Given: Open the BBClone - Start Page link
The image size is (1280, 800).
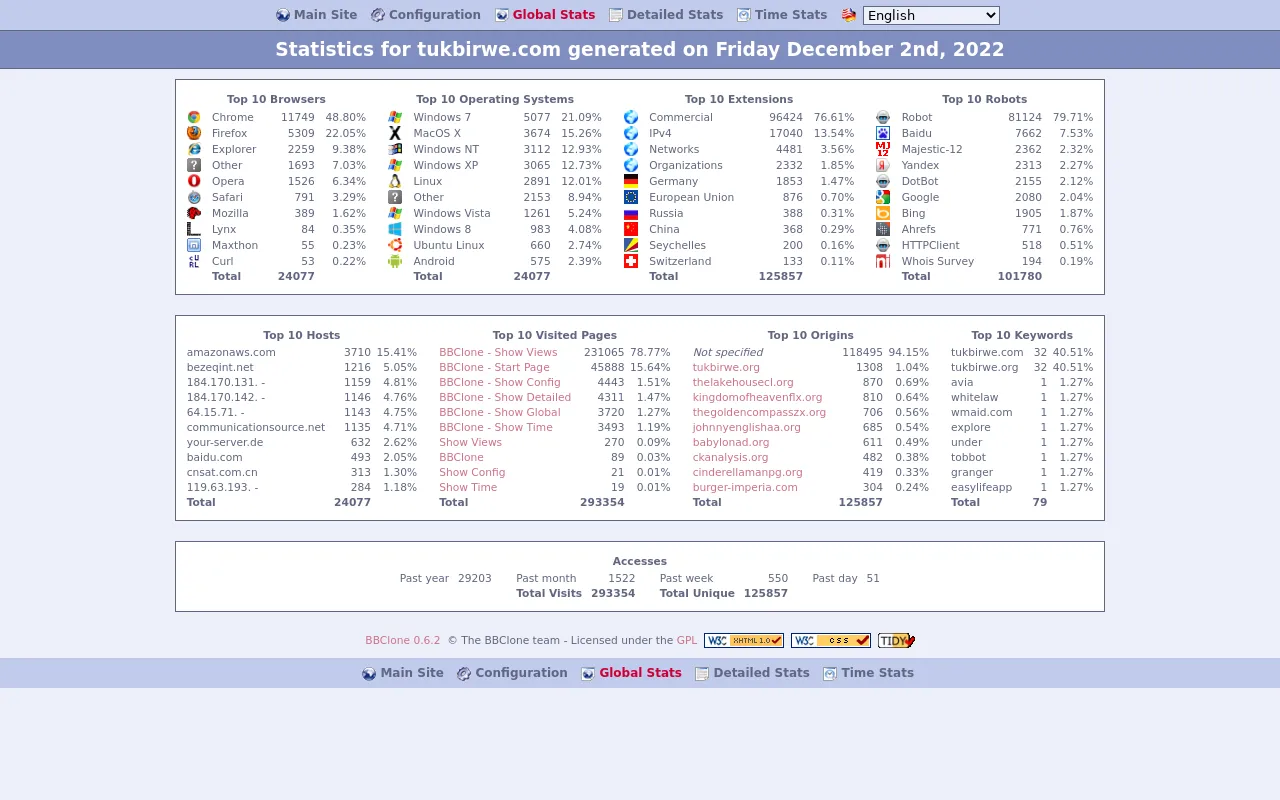Looking at the screenshot, I should coord(494,367).
